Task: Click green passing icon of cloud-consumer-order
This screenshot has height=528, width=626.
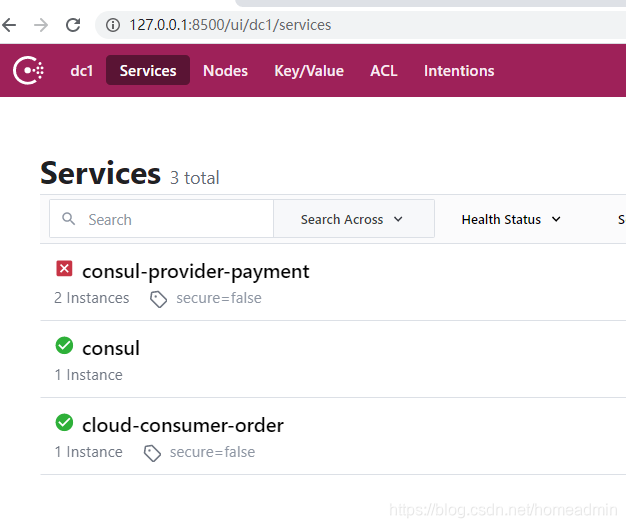Action: click(64, 422)
